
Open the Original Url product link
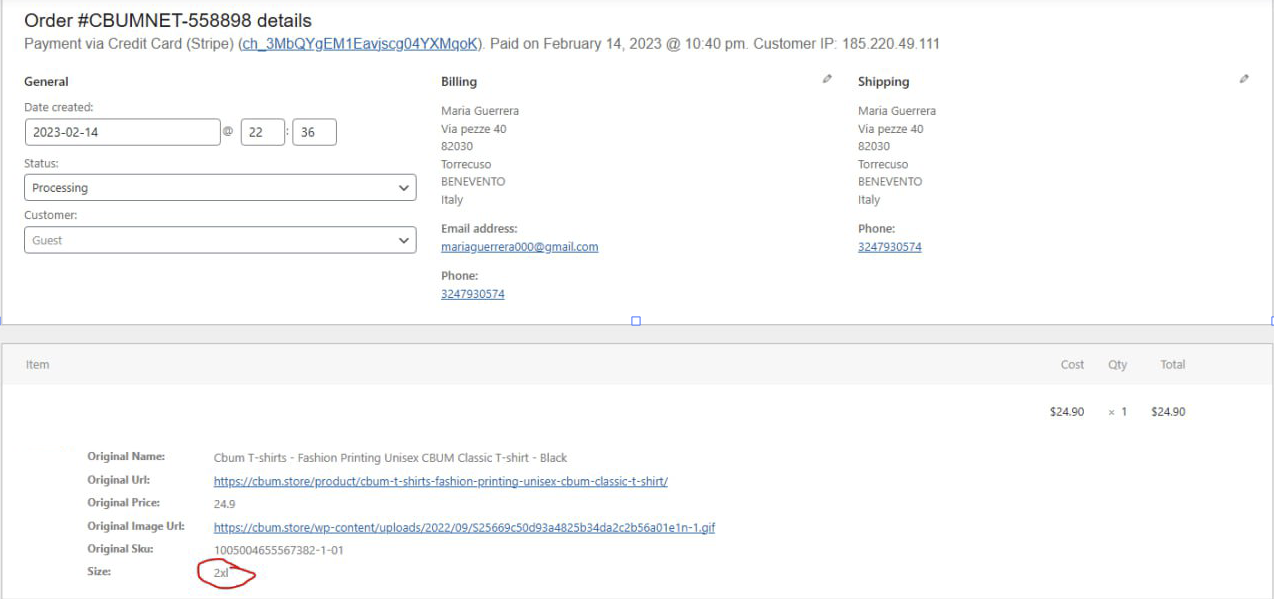tap(440, 481)
